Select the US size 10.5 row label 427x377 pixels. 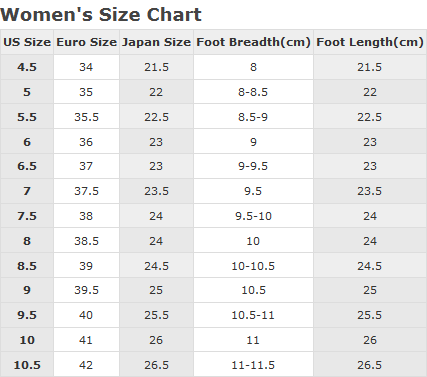pyautogui.click(x=27, y=365)
